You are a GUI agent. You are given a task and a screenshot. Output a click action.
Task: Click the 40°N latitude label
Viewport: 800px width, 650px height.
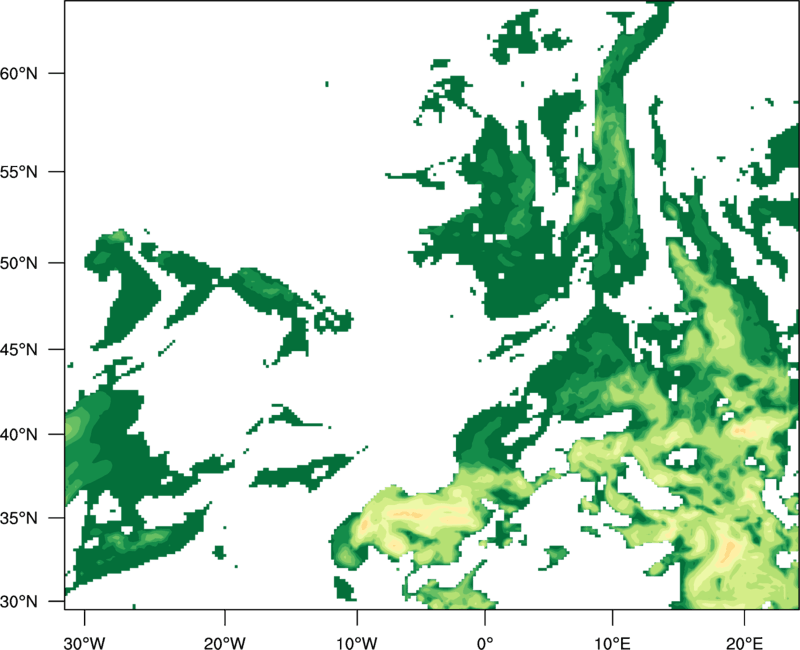click(19, 434)
